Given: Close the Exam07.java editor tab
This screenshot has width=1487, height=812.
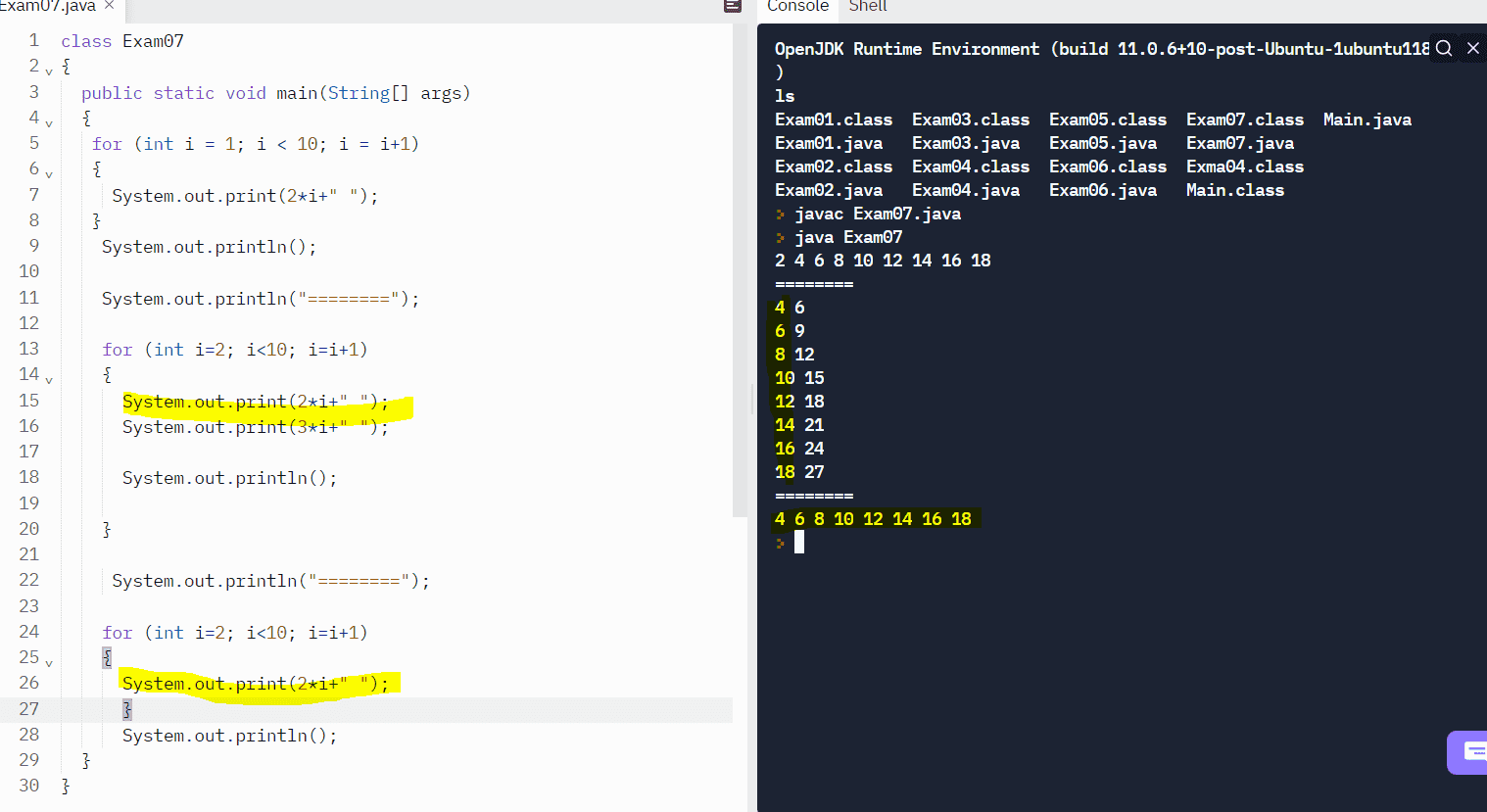Looking at the screenshot, I should coord(109,6).
